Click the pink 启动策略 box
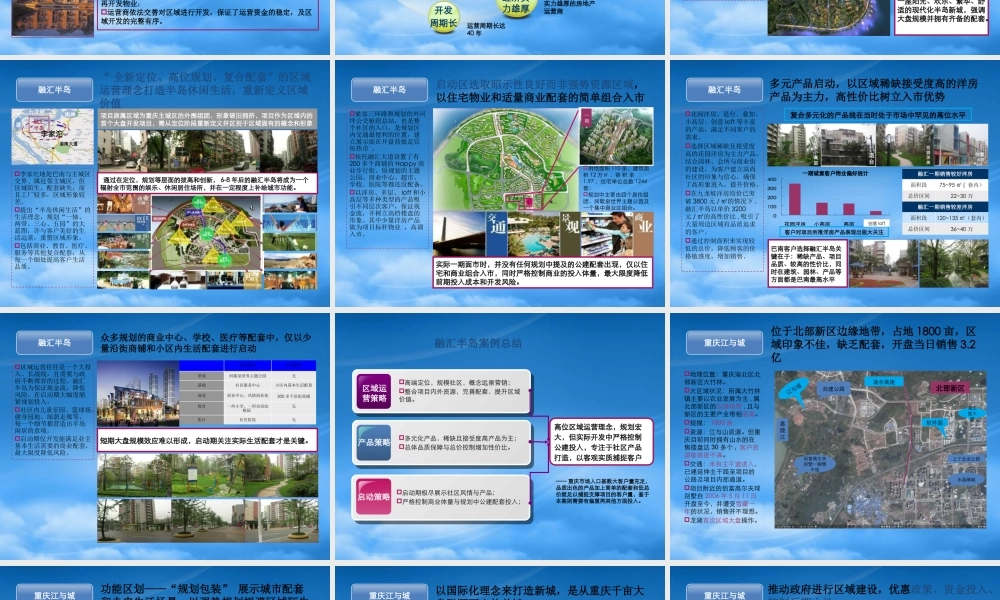 coord(374,497)
